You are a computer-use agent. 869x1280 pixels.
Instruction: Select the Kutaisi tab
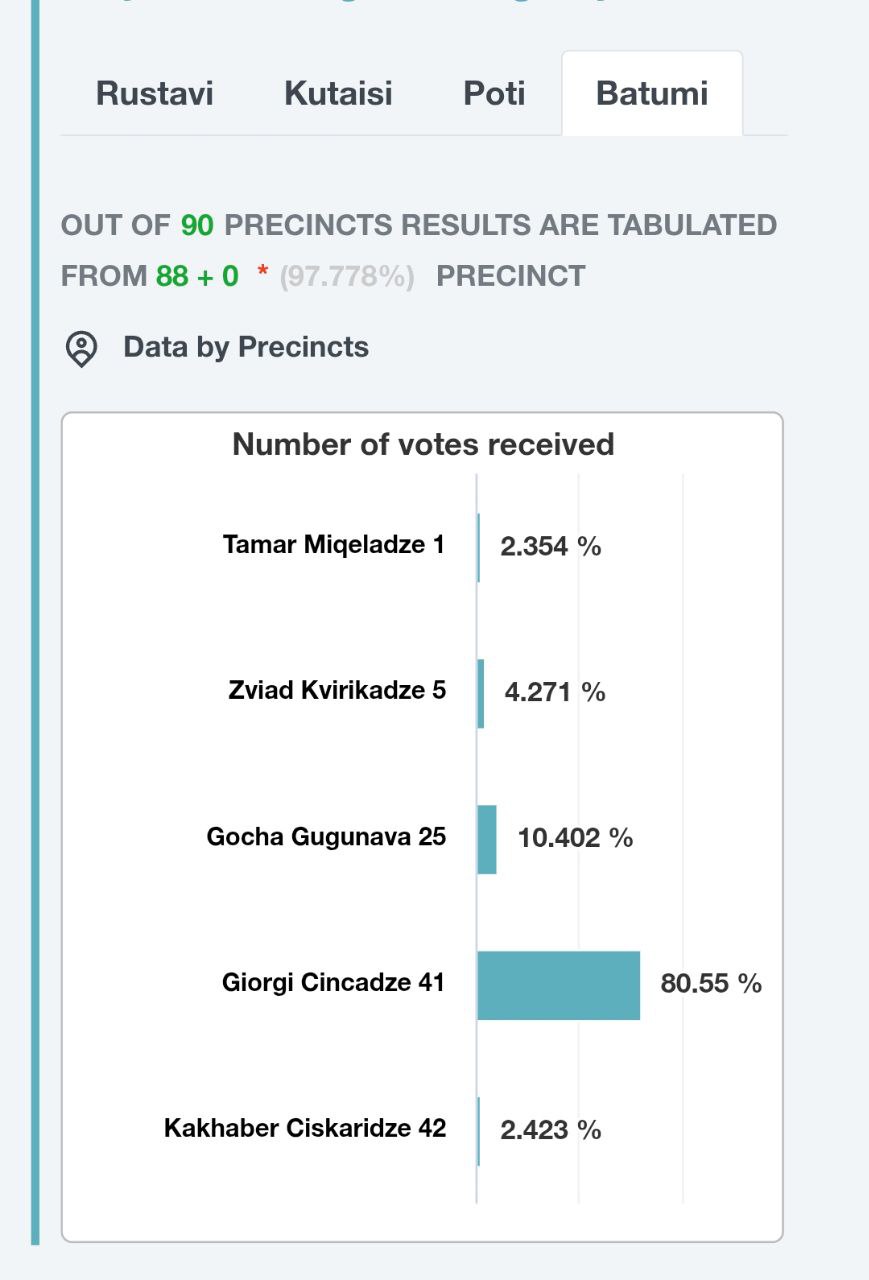point(338,93)
